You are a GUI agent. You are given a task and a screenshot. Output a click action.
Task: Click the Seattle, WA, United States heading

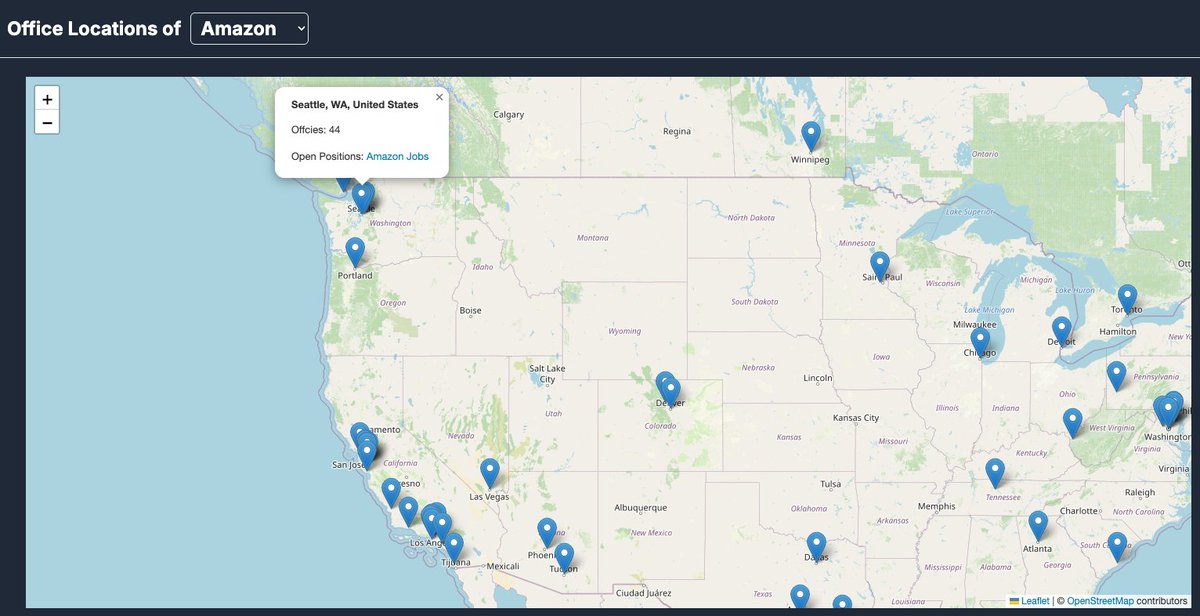355,104
